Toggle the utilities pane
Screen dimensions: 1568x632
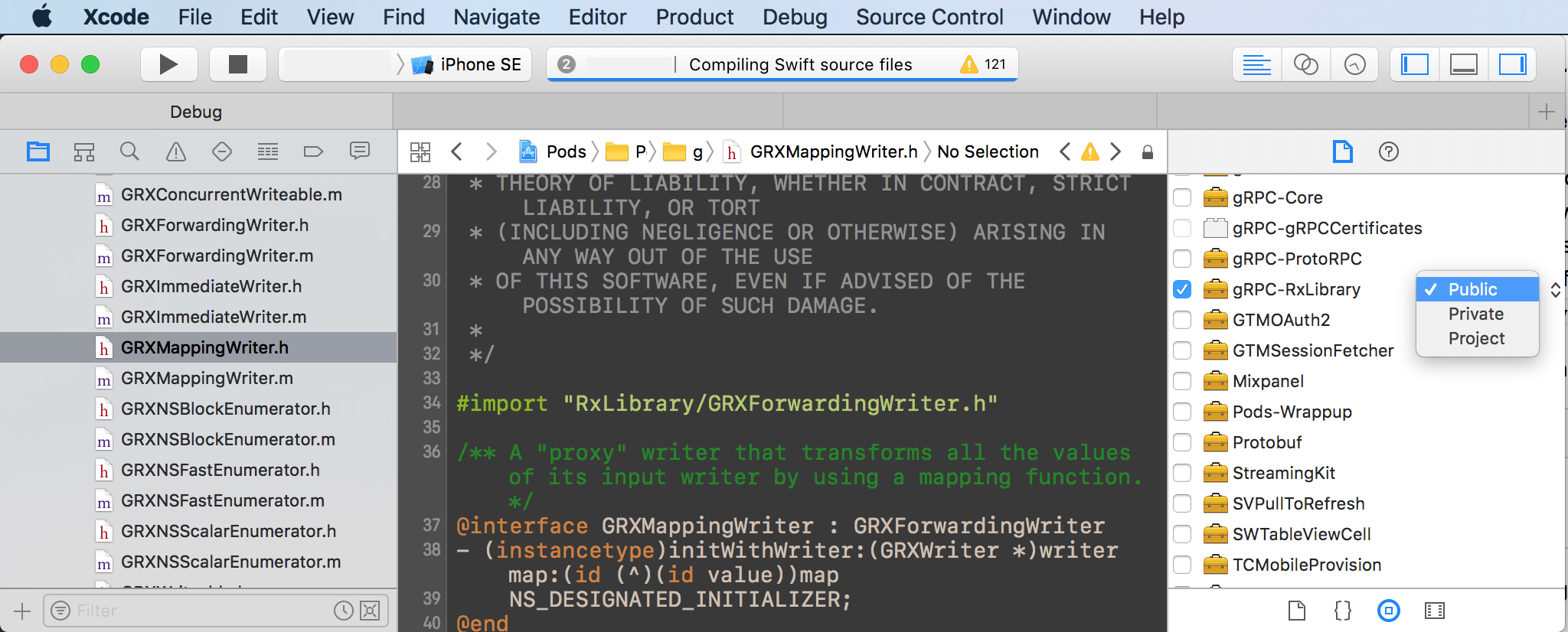pos(1513,65)
